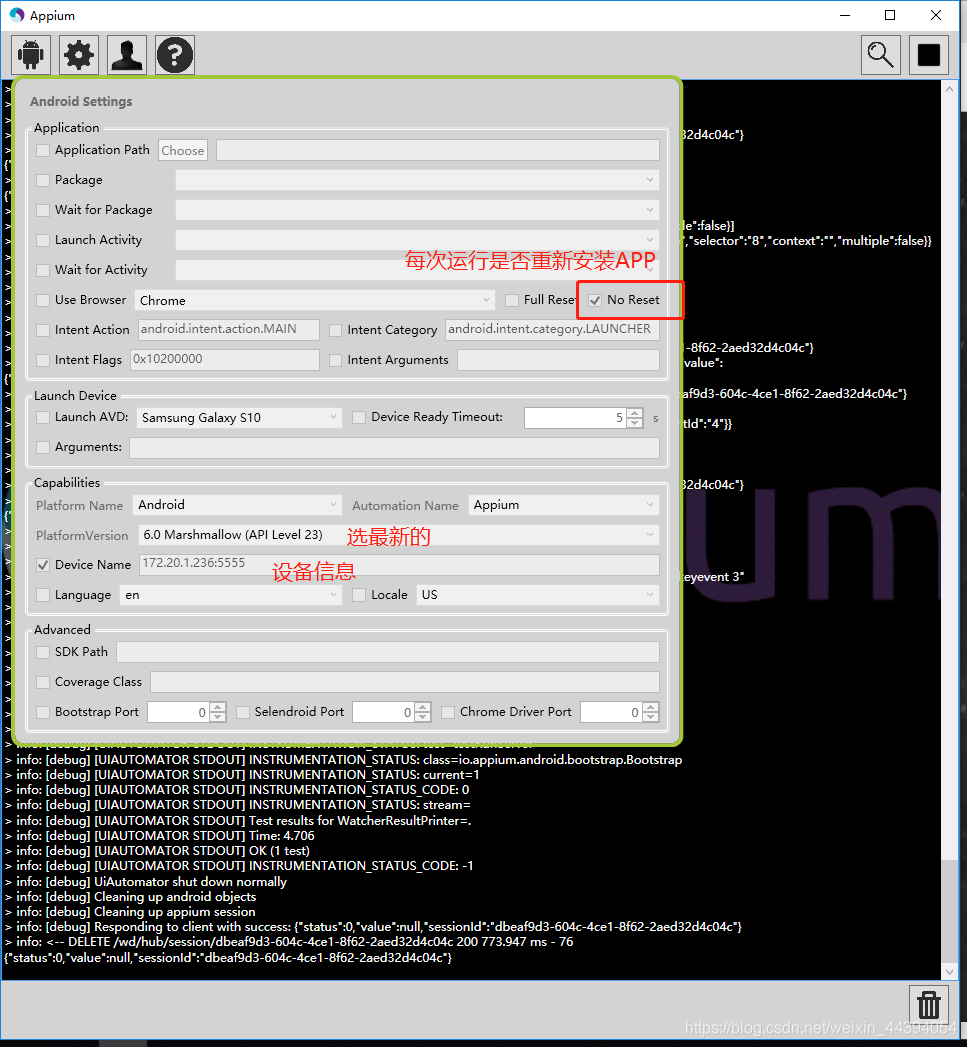Viewport: 967px width, 1047px height.
Task: Tick the Selendroid Port checkbox
Action: [x=243, y=712]
